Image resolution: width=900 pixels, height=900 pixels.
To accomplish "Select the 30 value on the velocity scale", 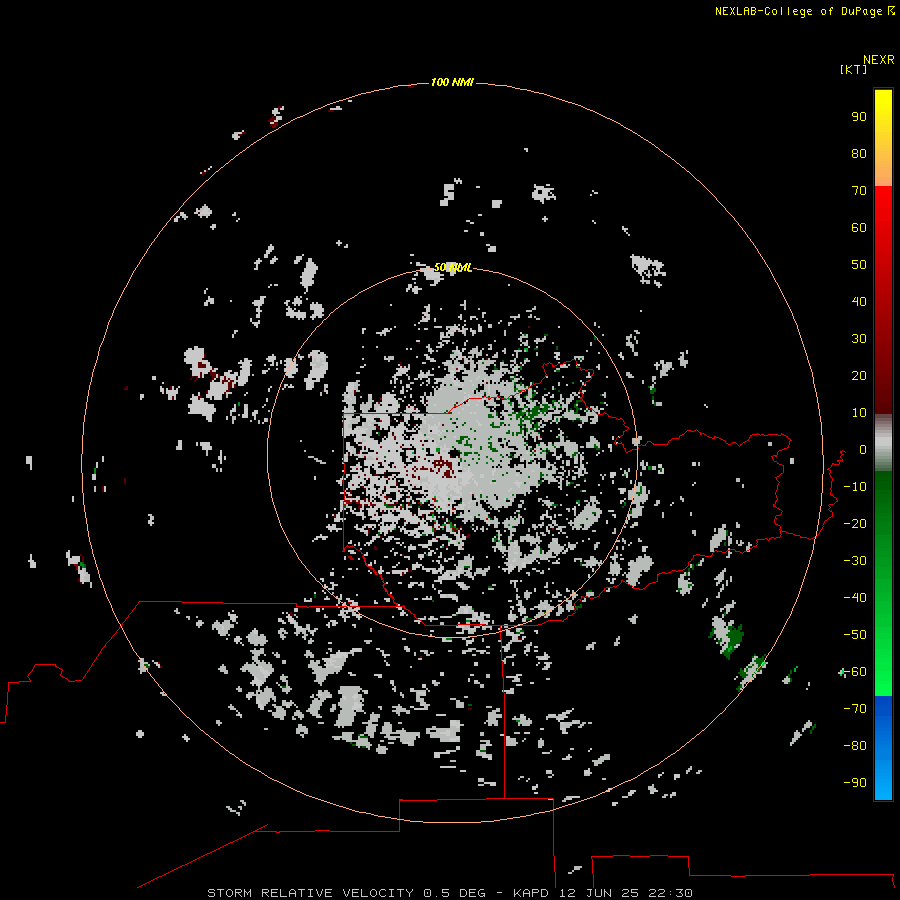I will pos(859,339).
